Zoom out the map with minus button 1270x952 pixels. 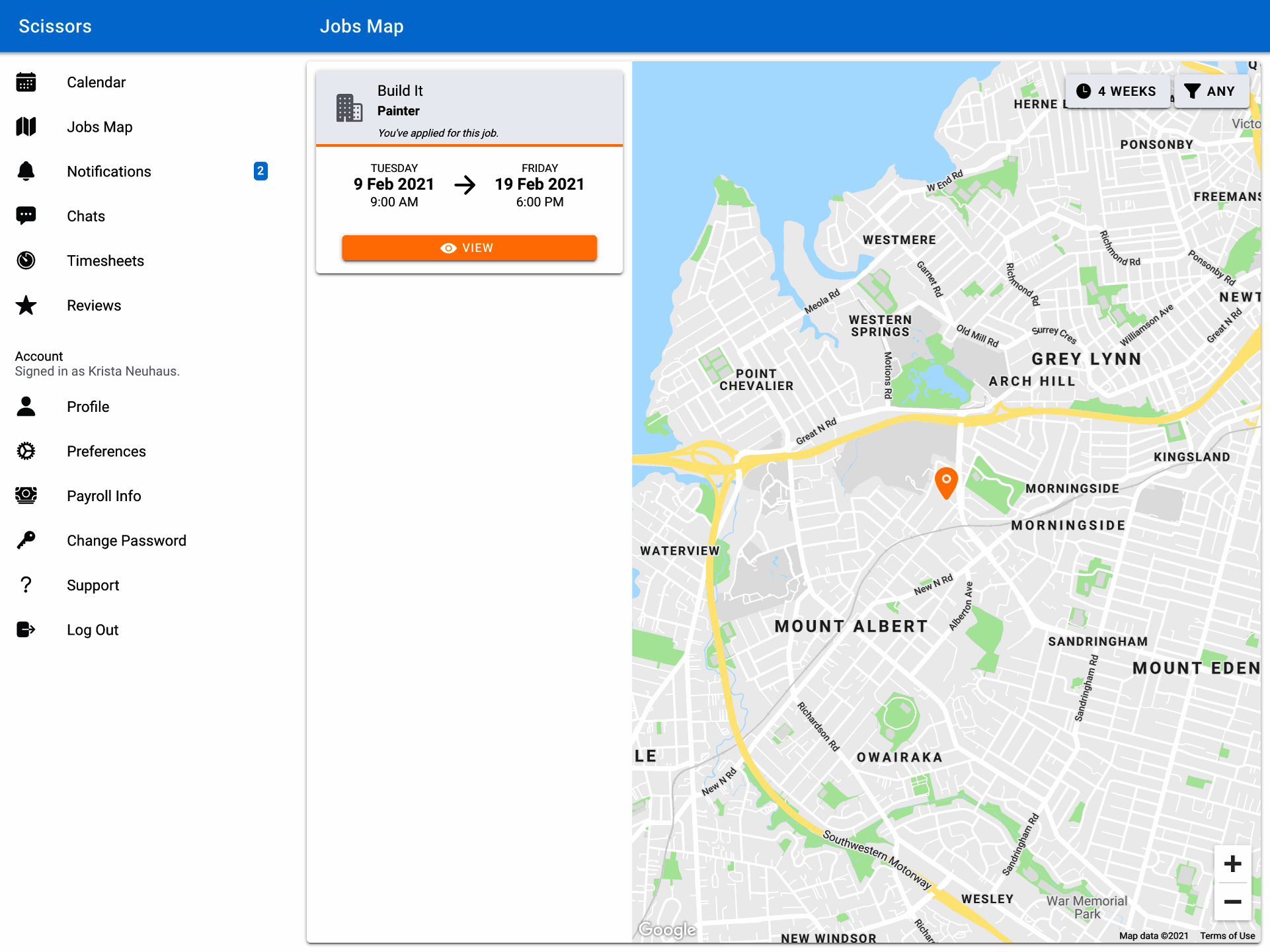1232,902
